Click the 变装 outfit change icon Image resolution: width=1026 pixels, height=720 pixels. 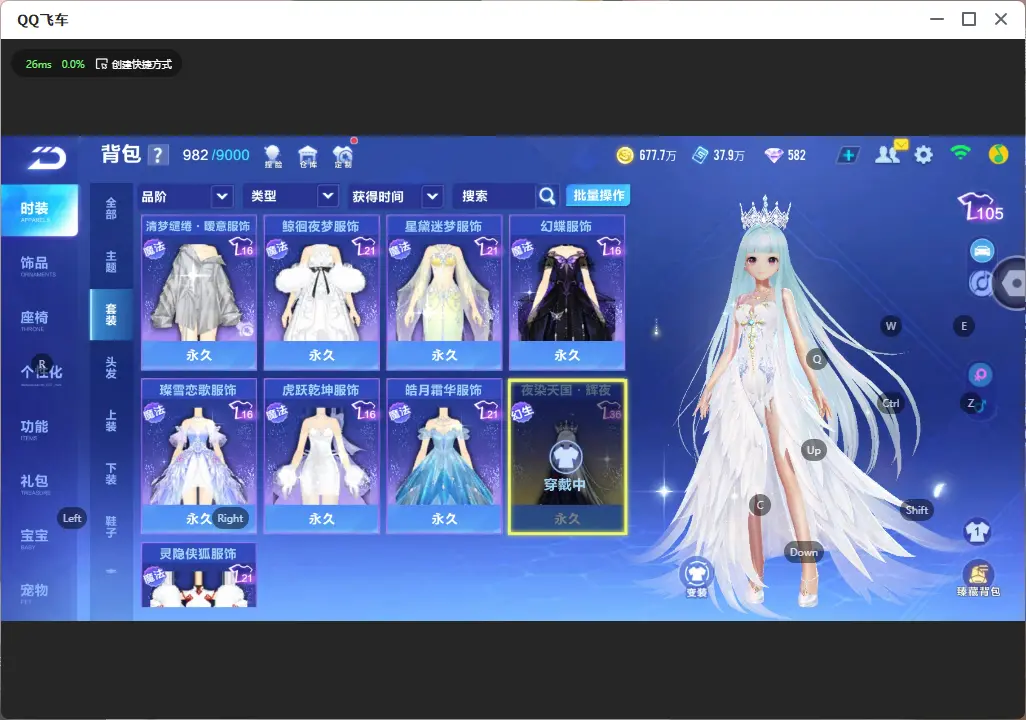696,578
